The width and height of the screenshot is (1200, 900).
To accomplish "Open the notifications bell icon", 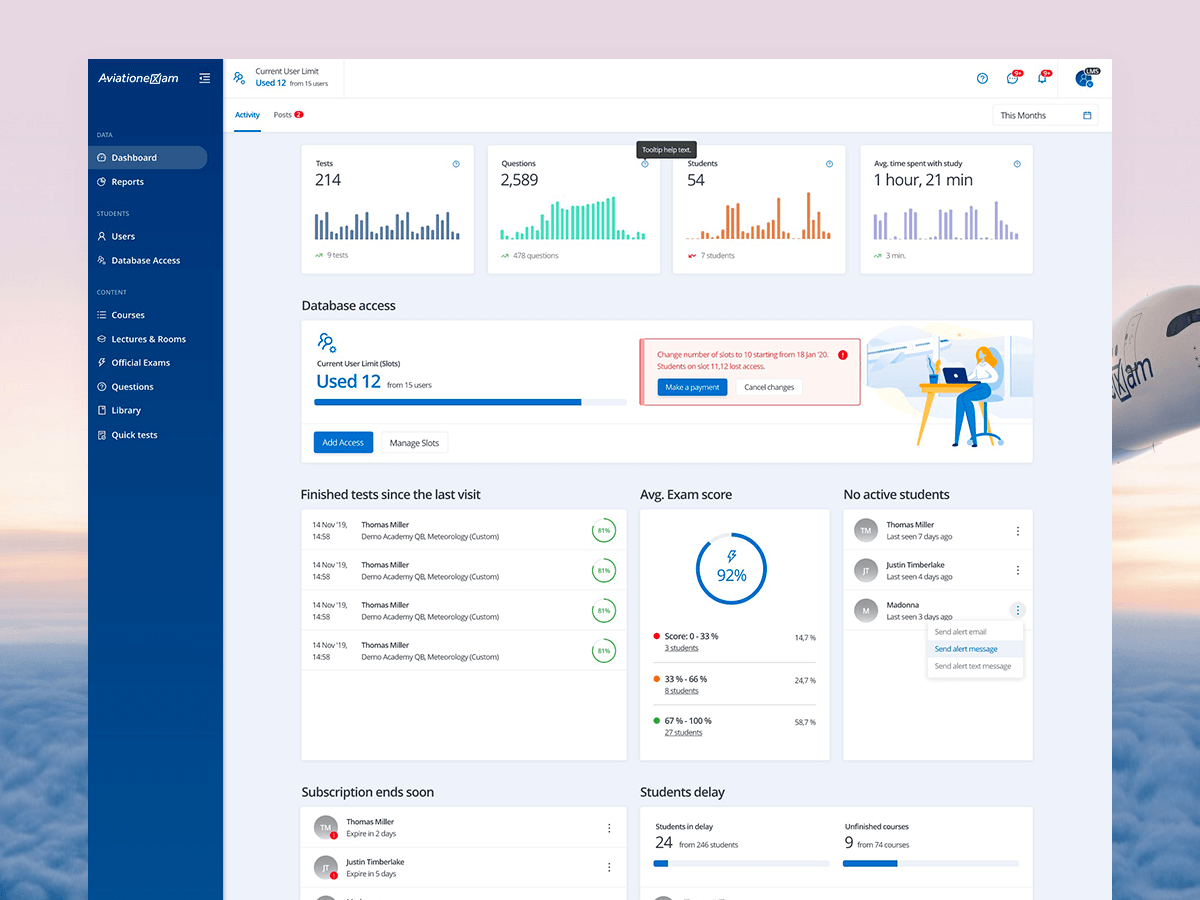I will coord(1041,78).
